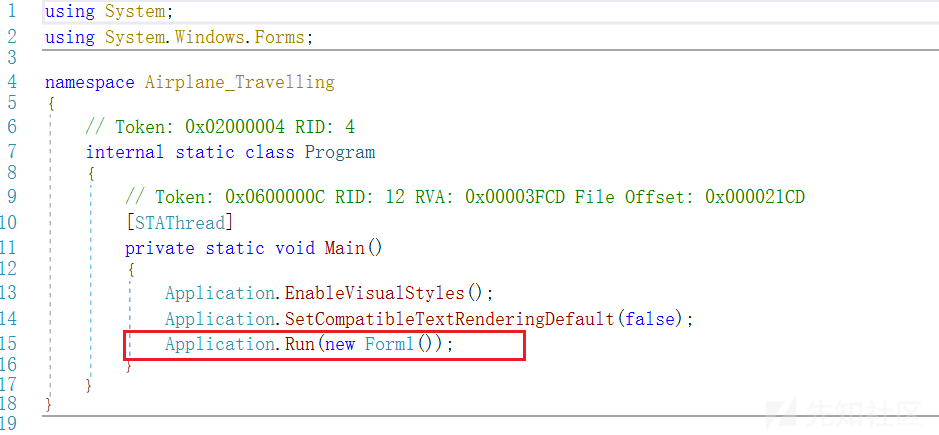Click the 'private' keyword
Screen dimensions: 939x435
pos(159,248)
